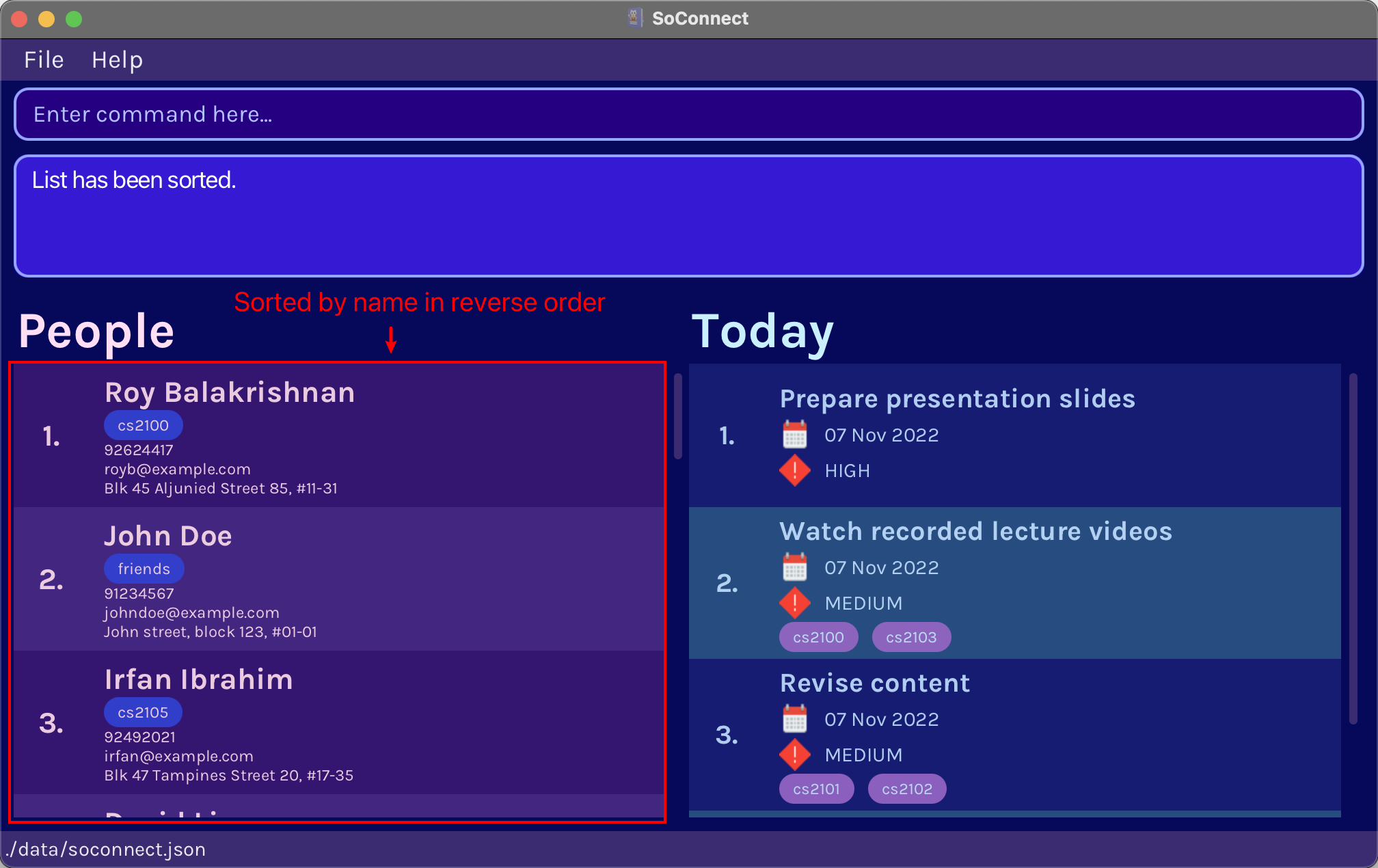
Task: Click address John street, block 123
Action: pyautogui.click(x=210, y=632)
